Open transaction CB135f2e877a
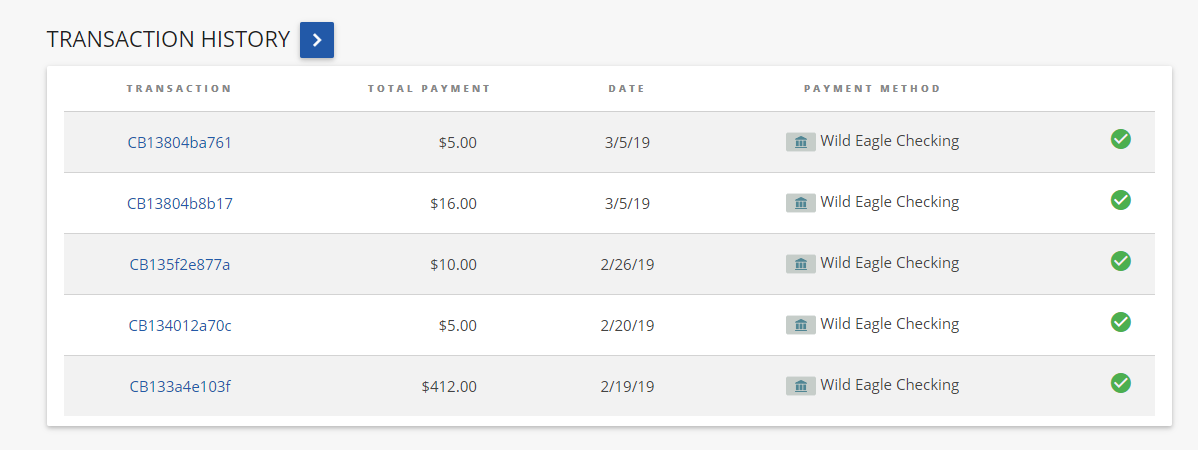The height and width of the screenshot is (450, 1198). point(180,264)
